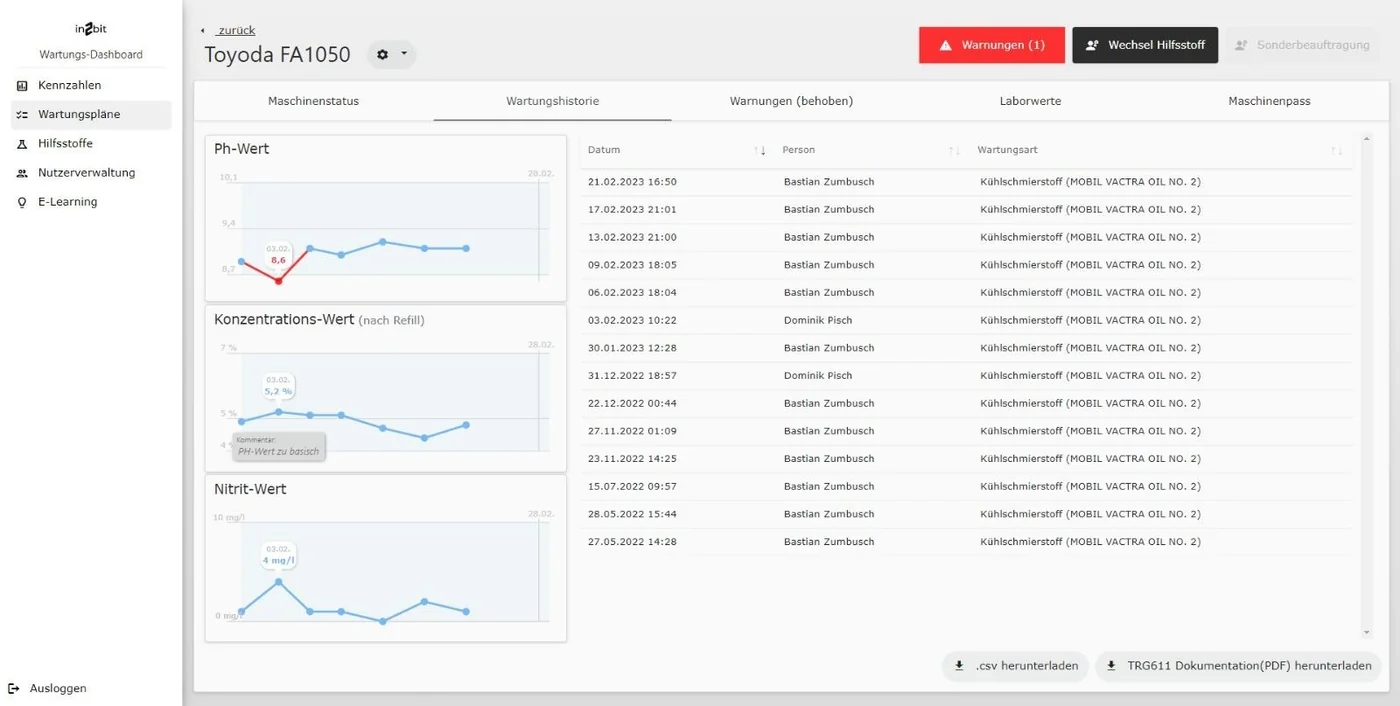Click the E-Learning lightbulb icon
The image size is (1400, 706).
[22, 202]
